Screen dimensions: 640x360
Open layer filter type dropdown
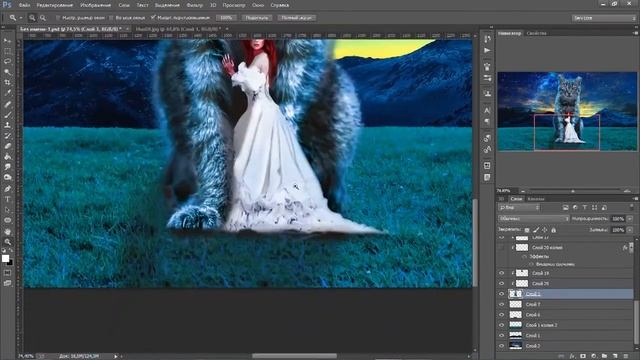[x=519, y=208]
